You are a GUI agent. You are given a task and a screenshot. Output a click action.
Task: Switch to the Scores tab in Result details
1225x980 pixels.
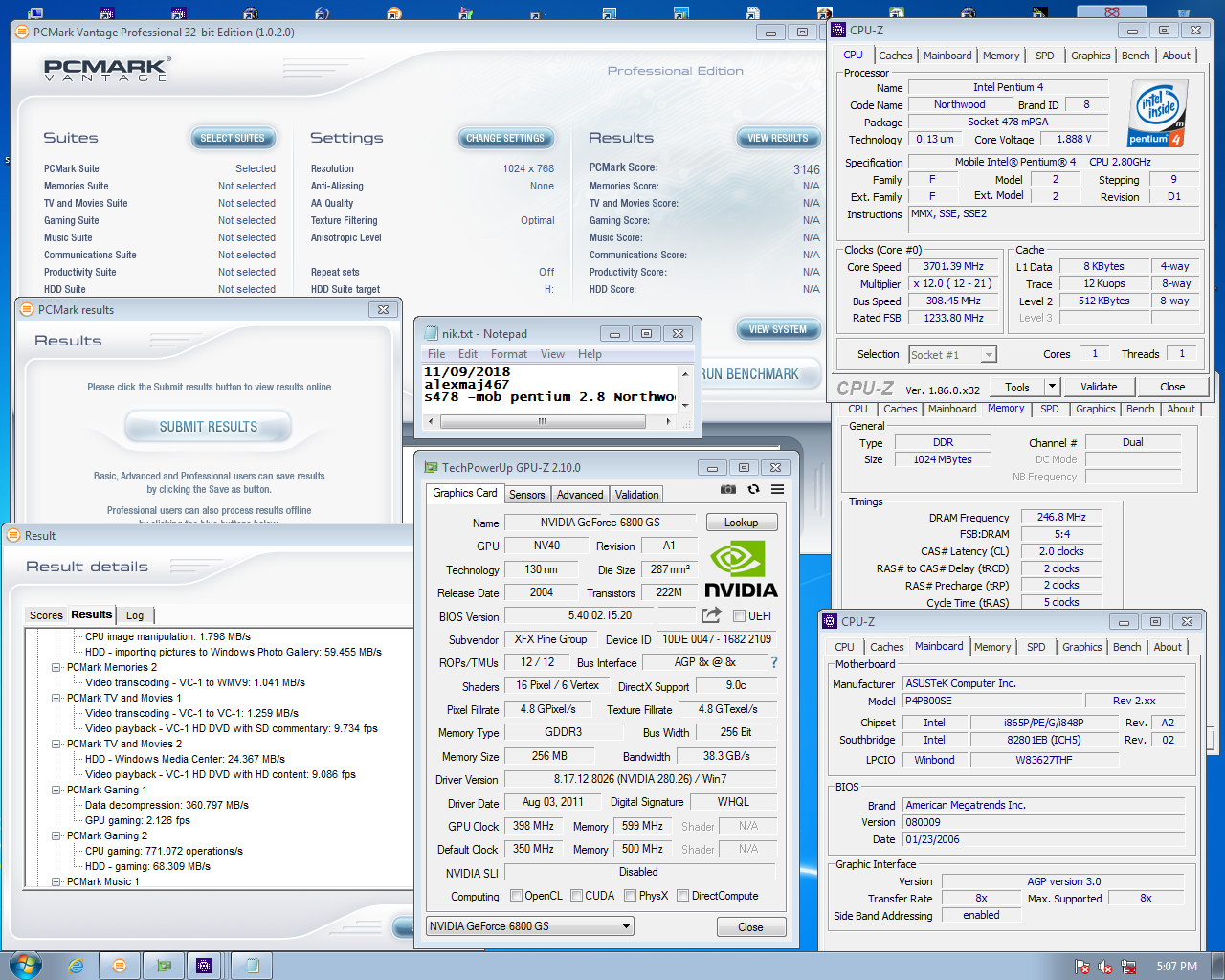pyautogui.click(x=46, y=615)
